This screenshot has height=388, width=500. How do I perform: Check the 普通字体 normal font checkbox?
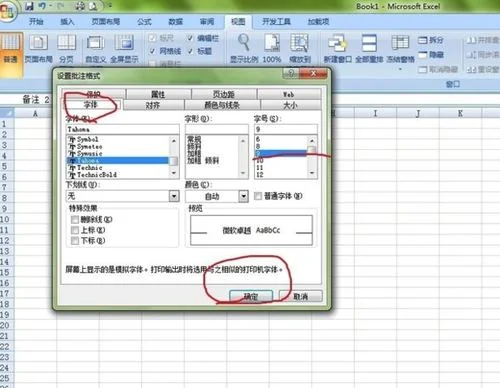(x=258, y=196)
